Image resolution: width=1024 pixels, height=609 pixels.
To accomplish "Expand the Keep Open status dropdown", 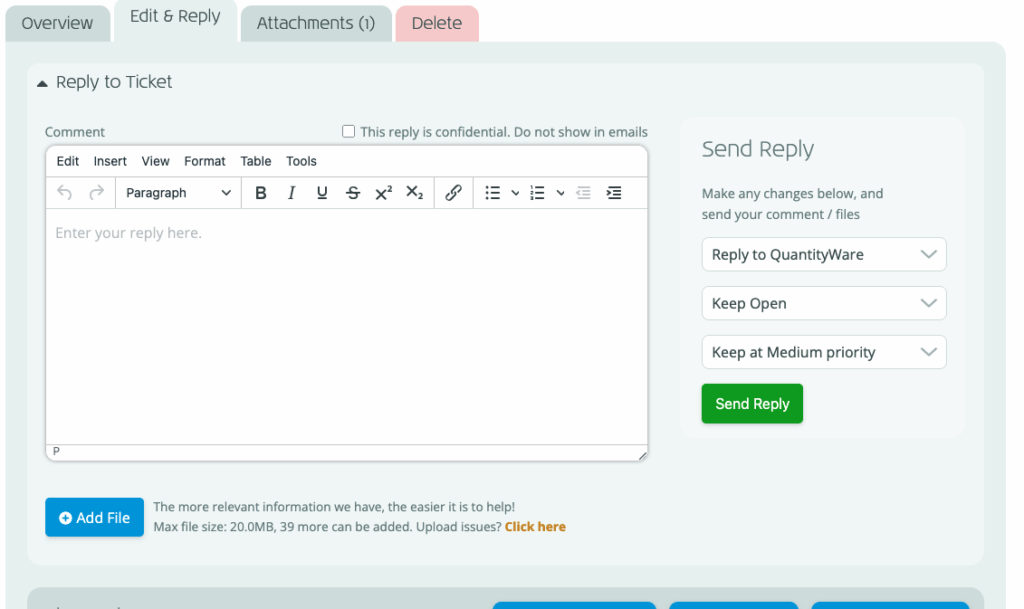I will [824, 304].
